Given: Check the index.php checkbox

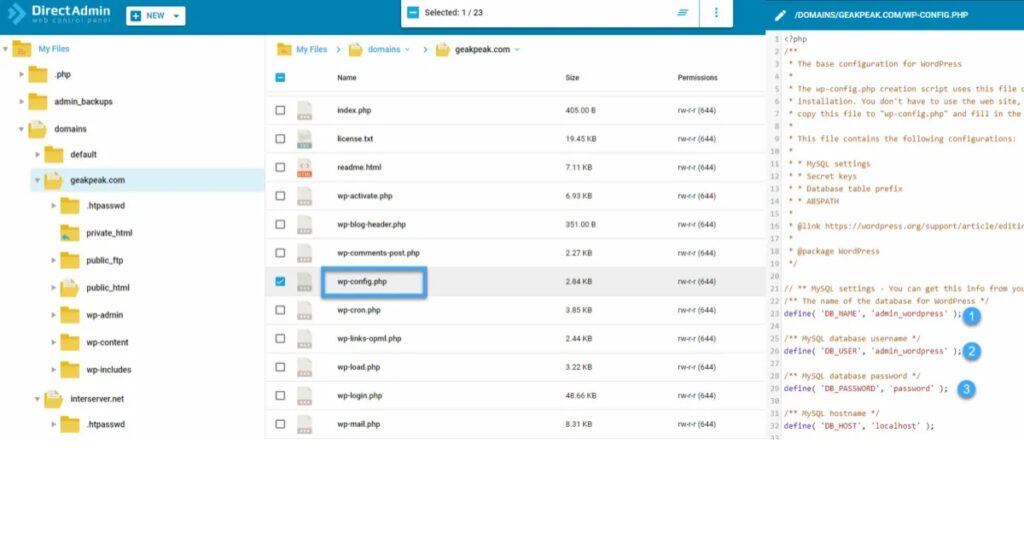Looking at the screenshot, I should (280, 110).
